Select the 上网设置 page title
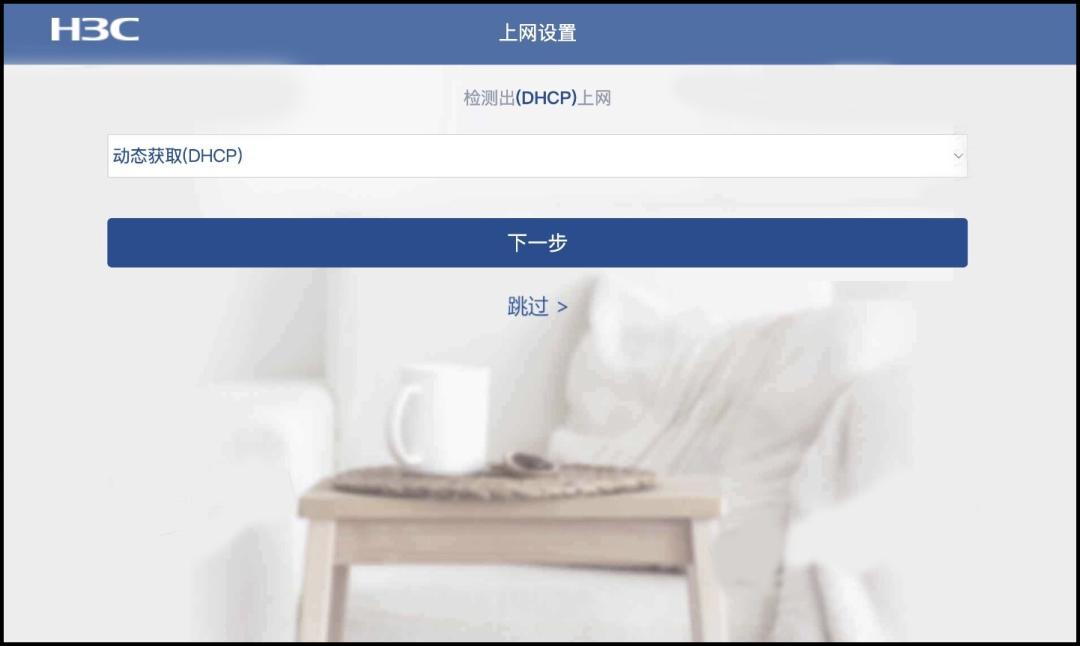Viewport: 1080px width, 646px height. (x=537, y=32)
